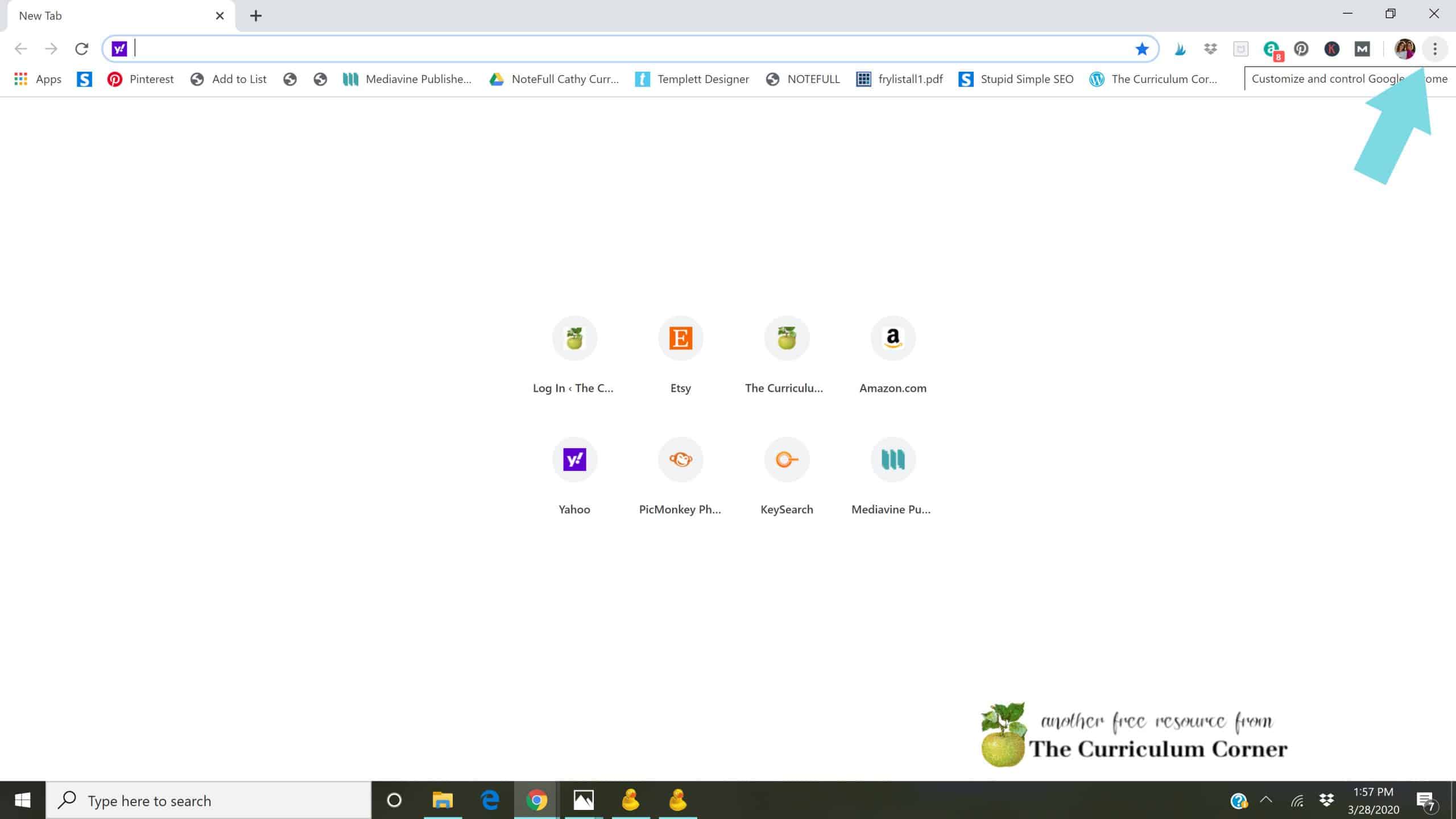Open File Explorer from the taskbar

(442, 800)
